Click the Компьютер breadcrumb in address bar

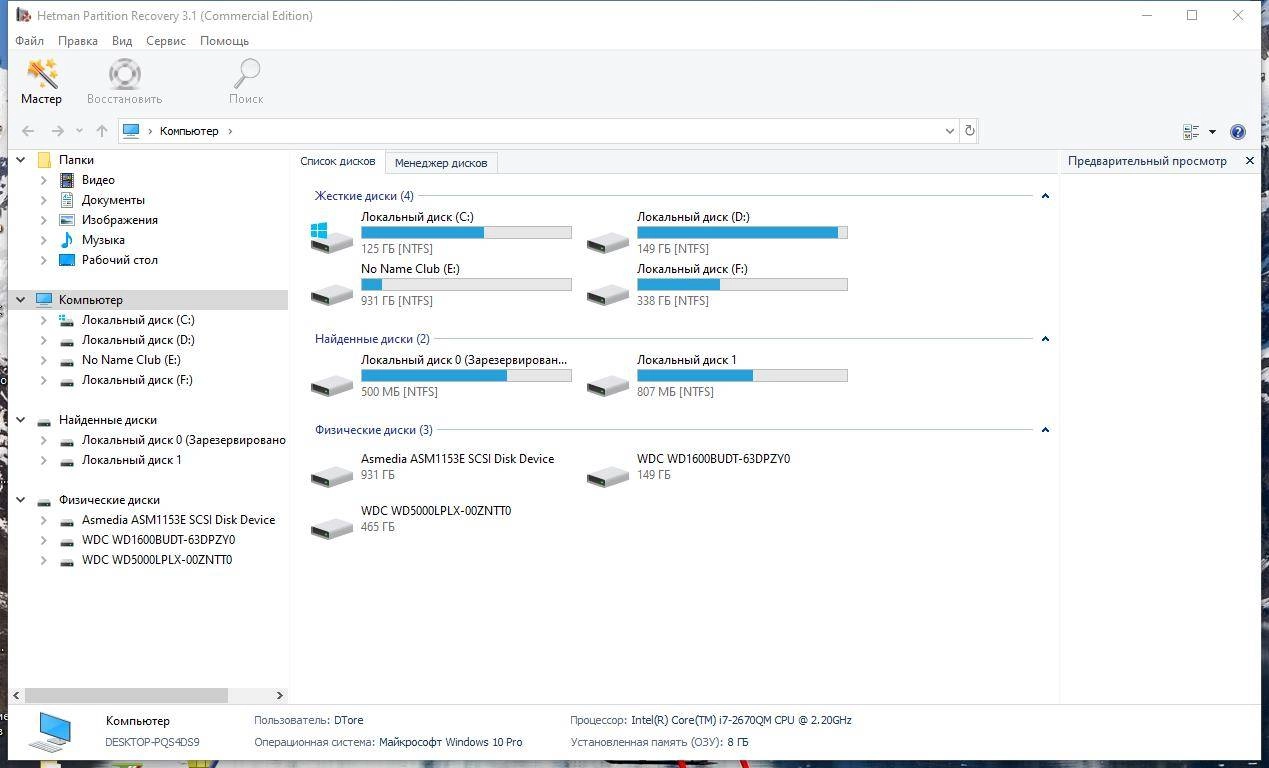tap(189, 131)
